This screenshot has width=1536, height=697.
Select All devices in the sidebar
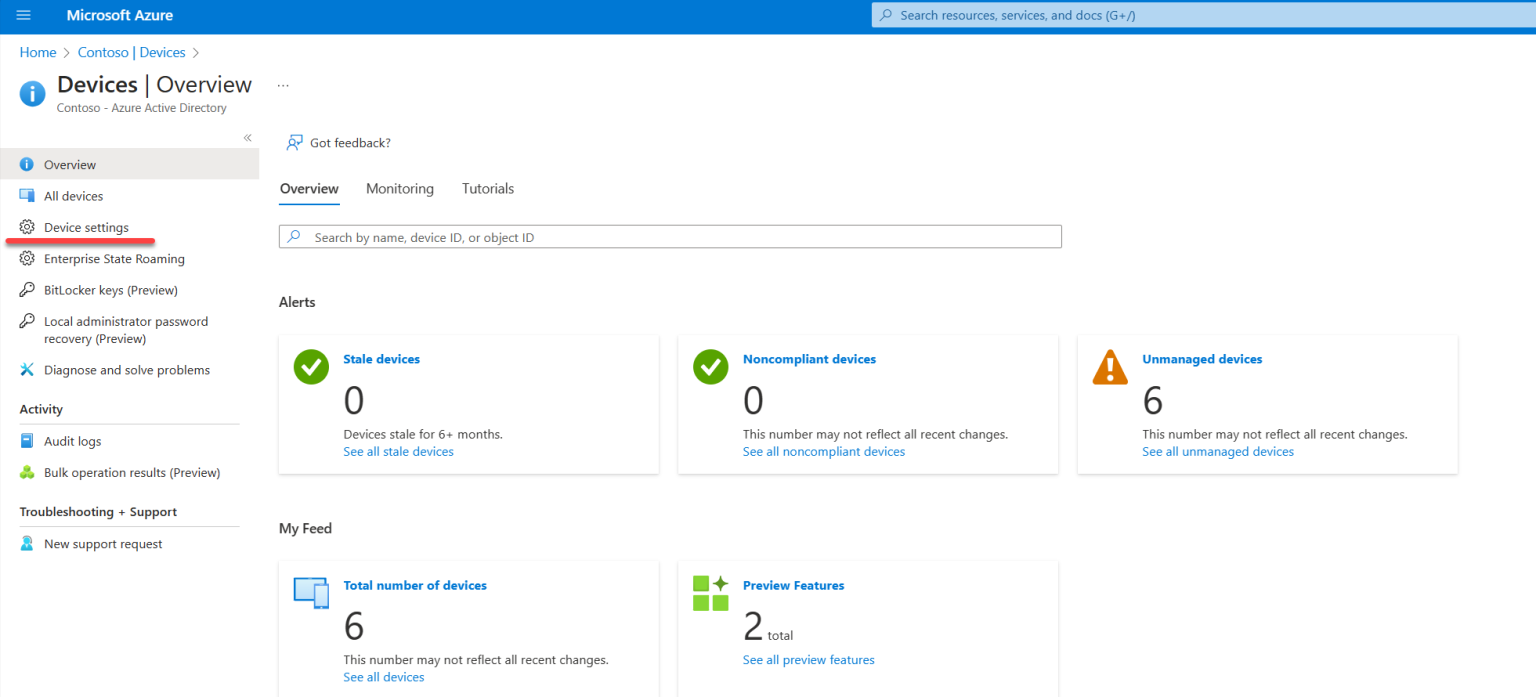[73, 195]
